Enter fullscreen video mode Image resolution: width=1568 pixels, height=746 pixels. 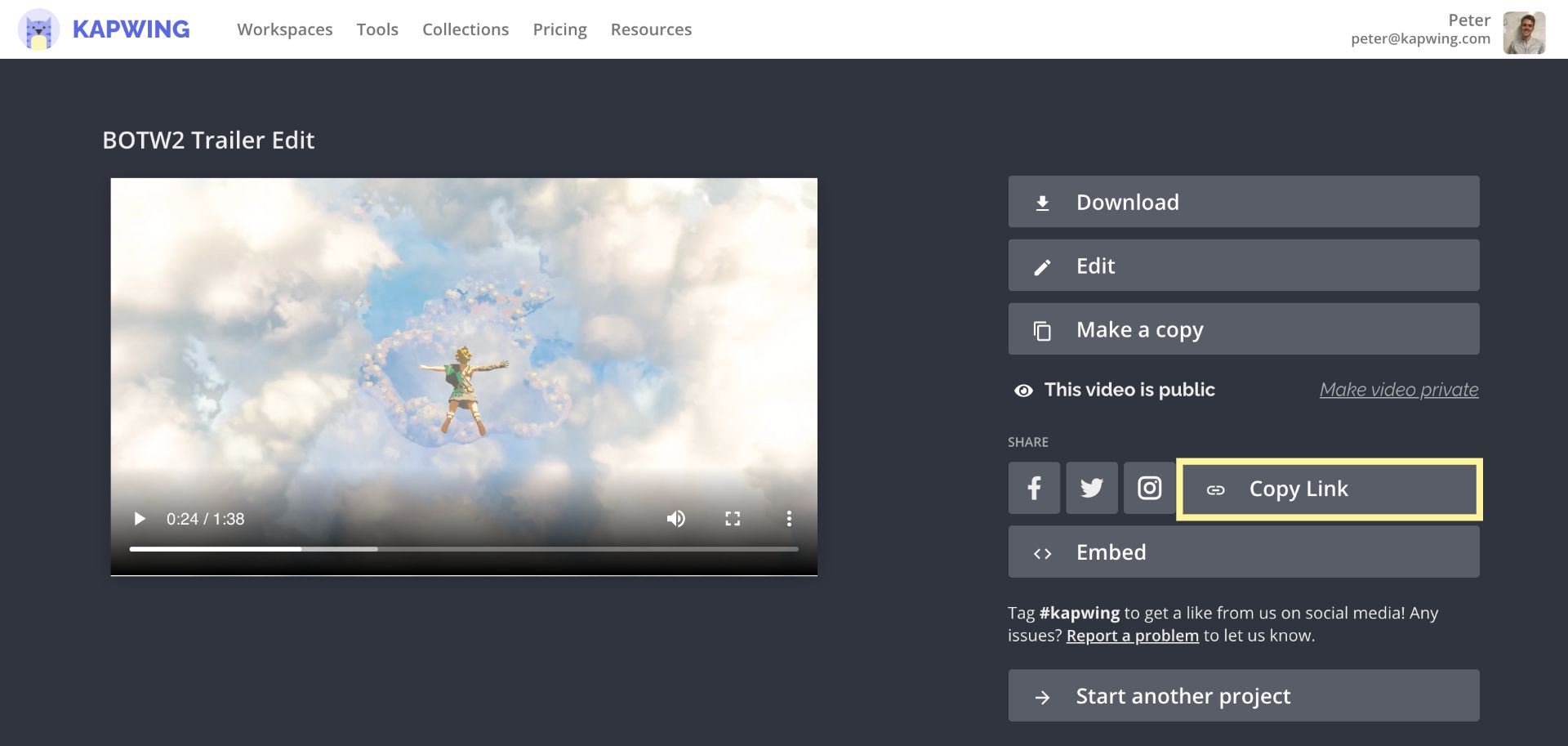pyautogui.click(x=733, y=519)
